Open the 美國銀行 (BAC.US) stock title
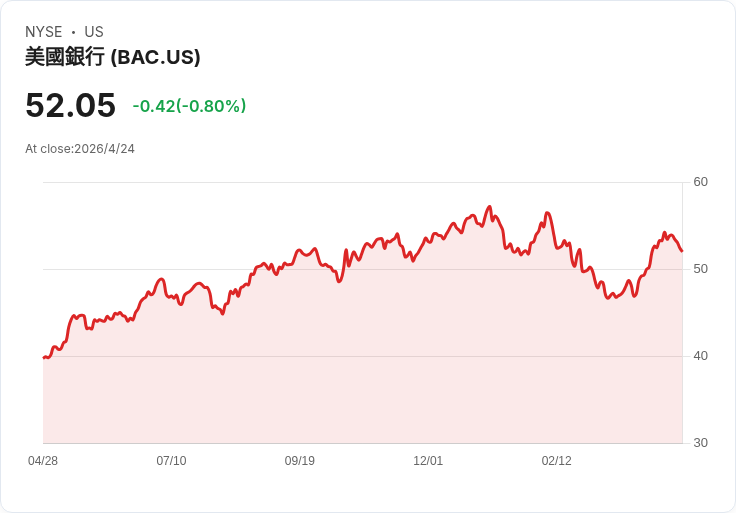Viewport: 736px width, 513px height. (x=112, y=57)
